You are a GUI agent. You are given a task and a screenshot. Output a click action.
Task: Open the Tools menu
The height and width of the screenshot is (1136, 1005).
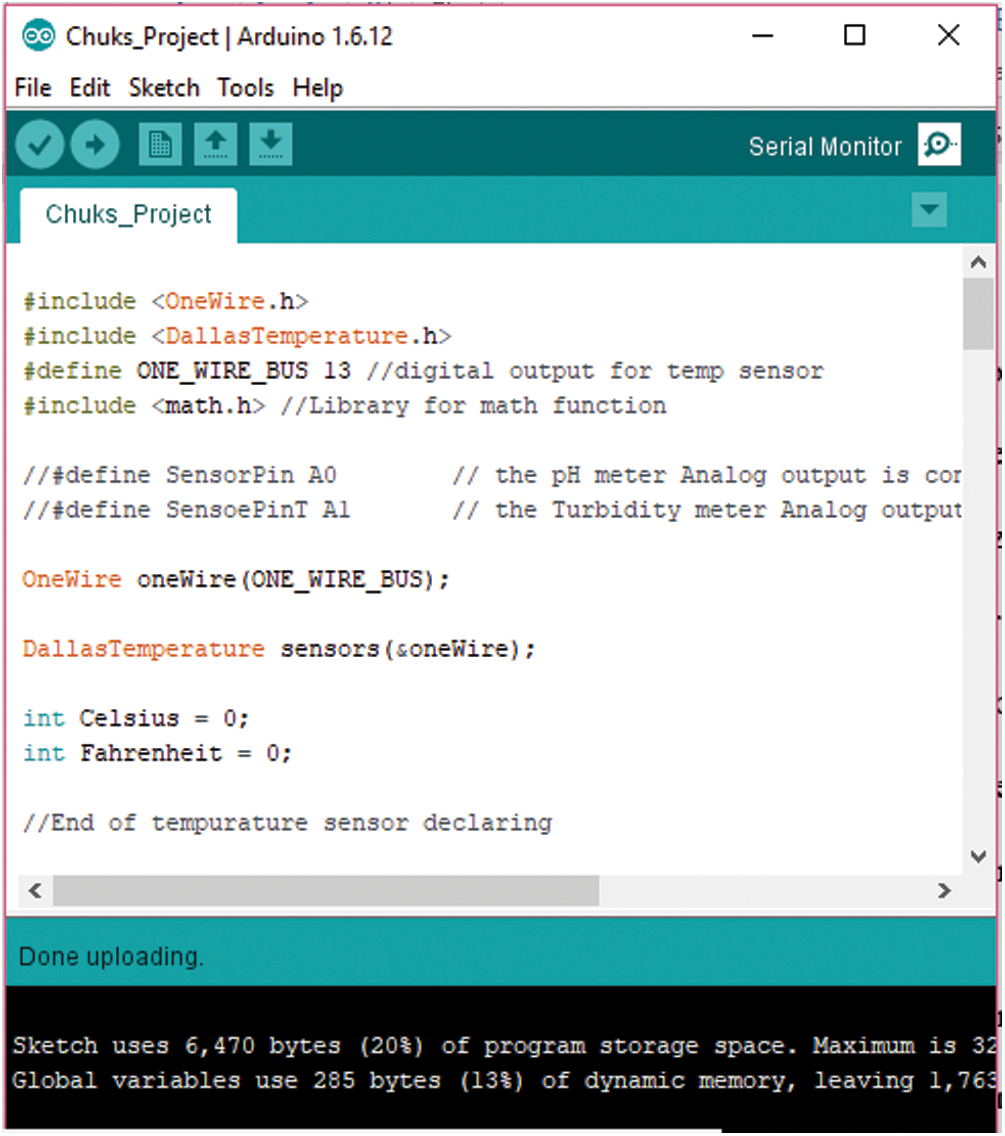tap(245, 88)
